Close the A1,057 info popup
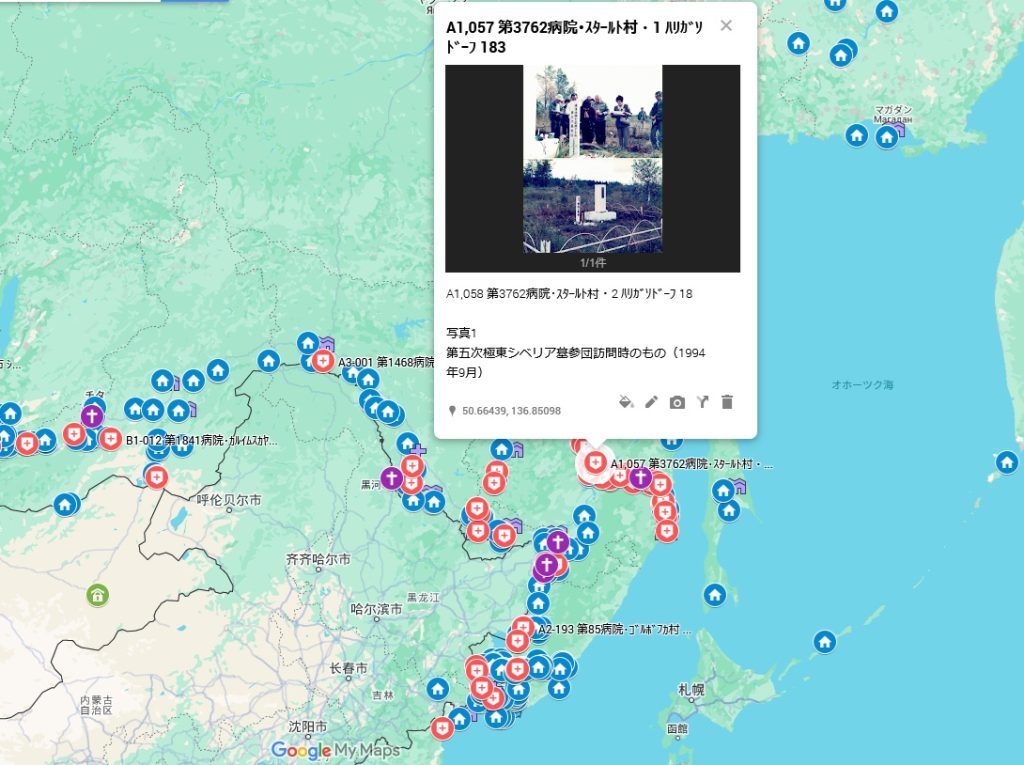1024x765 pixels. (x=726, y=26)
